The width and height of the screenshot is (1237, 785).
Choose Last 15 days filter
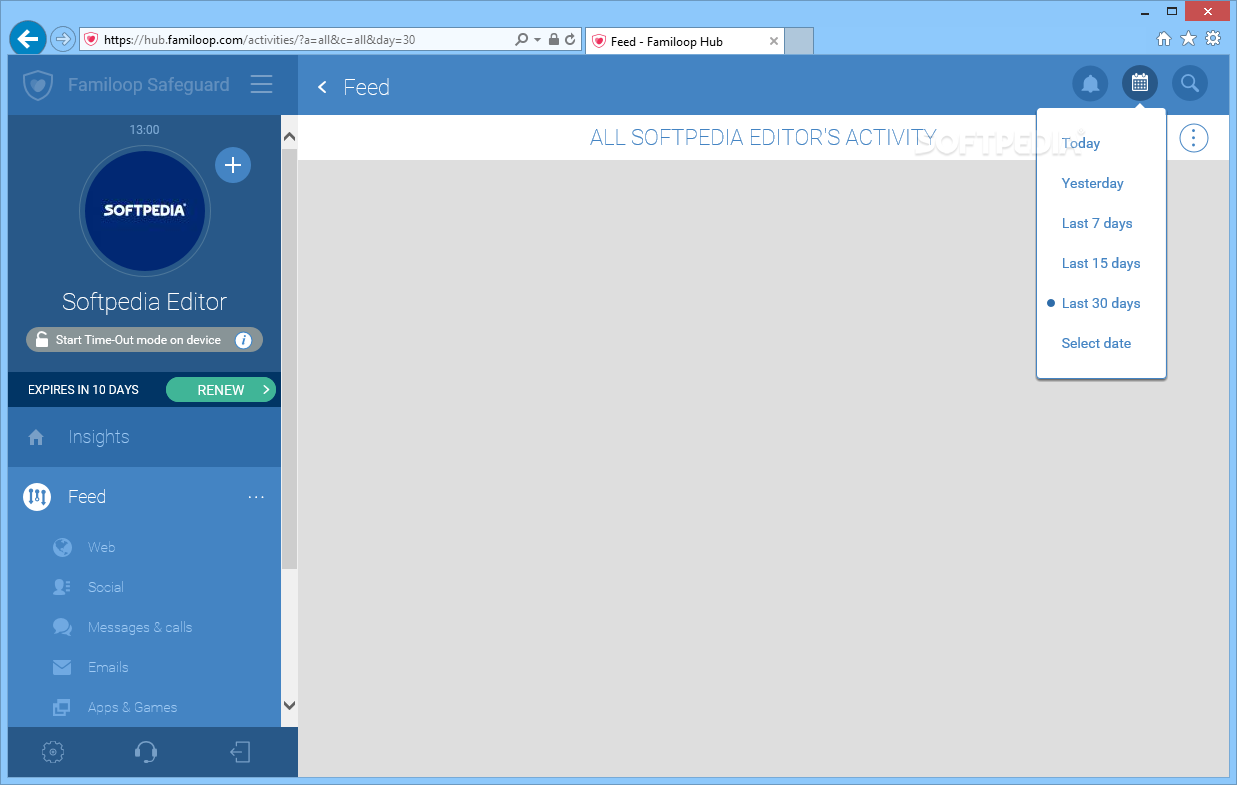coord(1101,263)
